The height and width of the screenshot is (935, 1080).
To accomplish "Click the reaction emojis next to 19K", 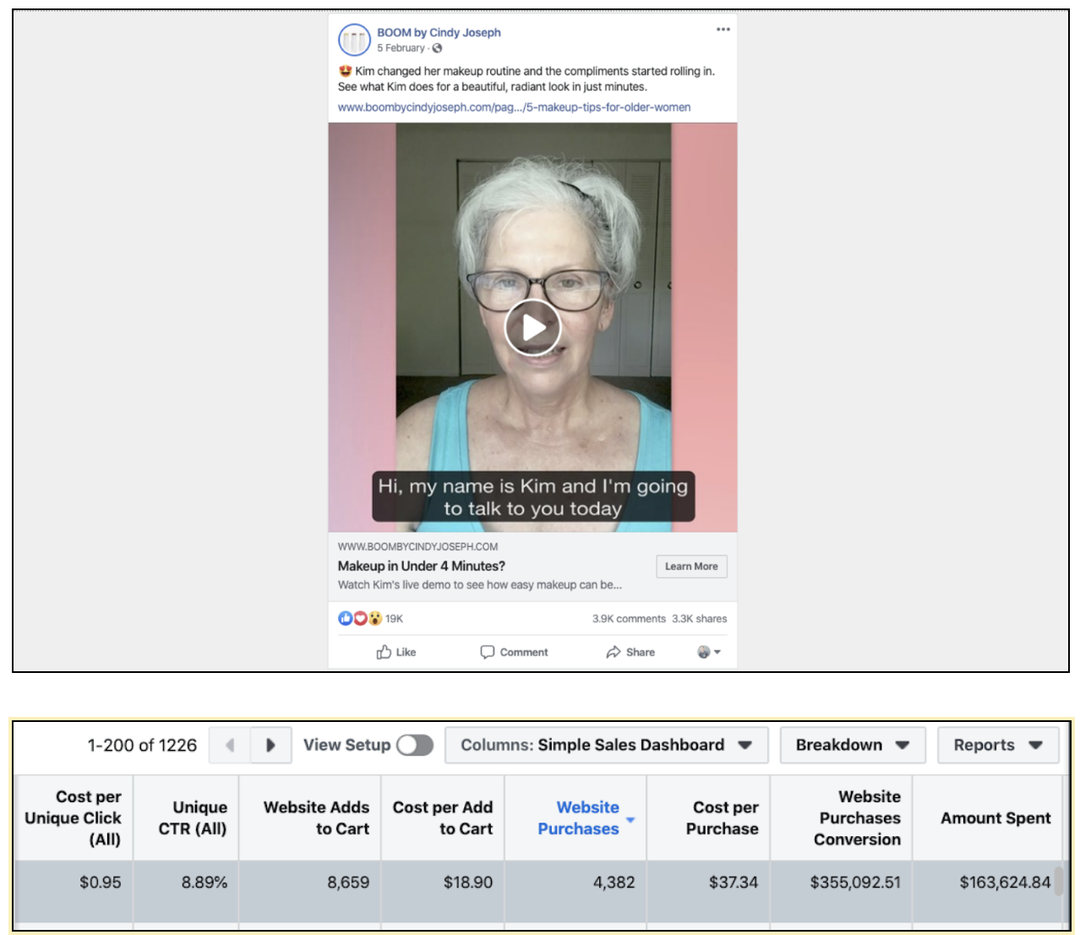I will 360,619.
